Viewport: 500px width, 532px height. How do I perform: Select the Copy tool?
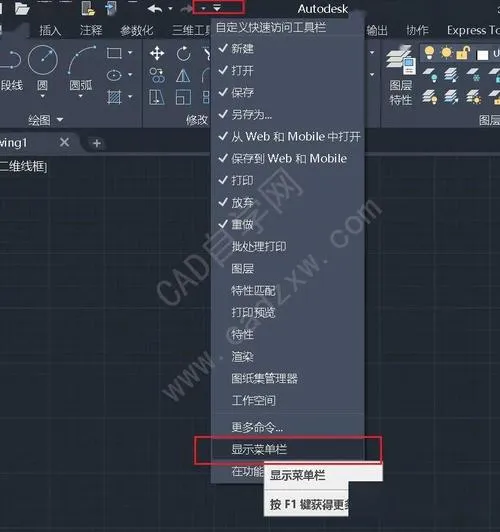click(x=157, y=75)
